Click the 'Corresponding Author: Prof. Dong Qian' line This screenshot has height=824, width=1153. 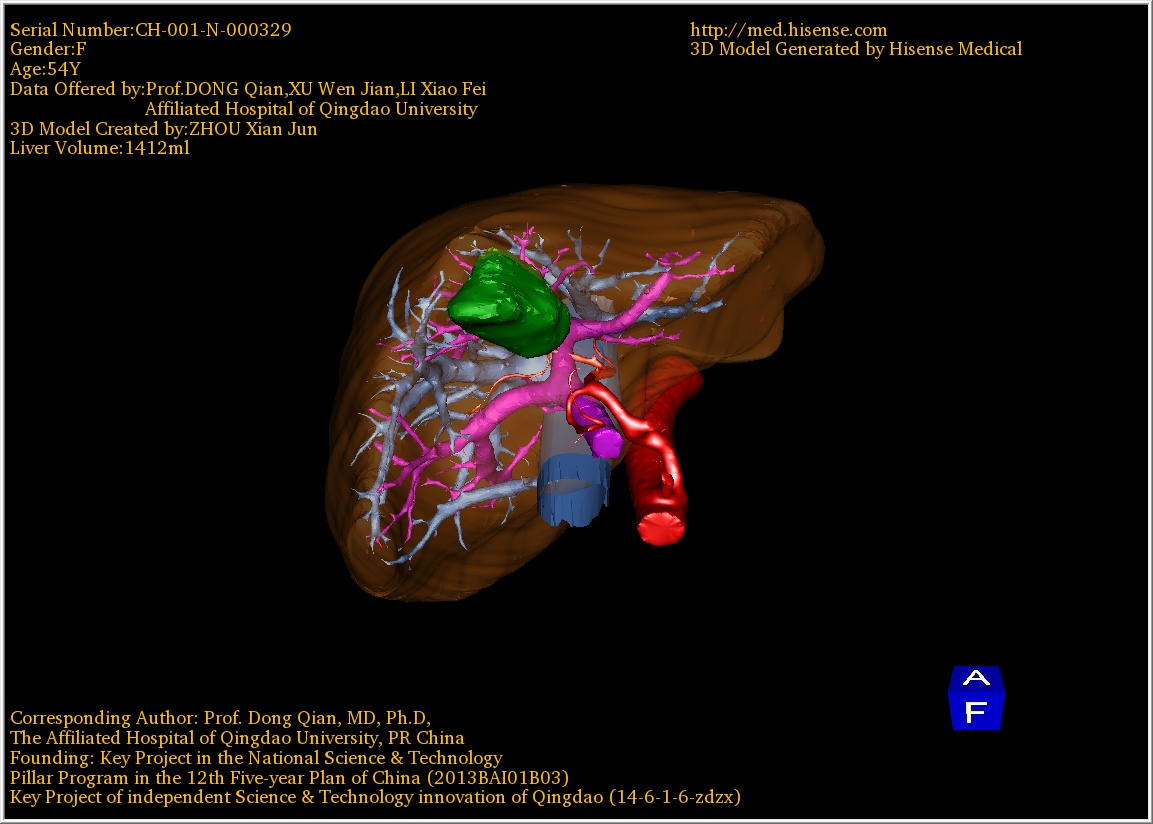221,718
